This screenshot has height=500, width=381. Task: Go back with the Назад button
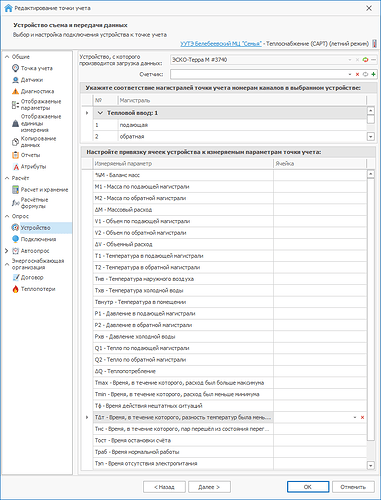coord(164,487)
